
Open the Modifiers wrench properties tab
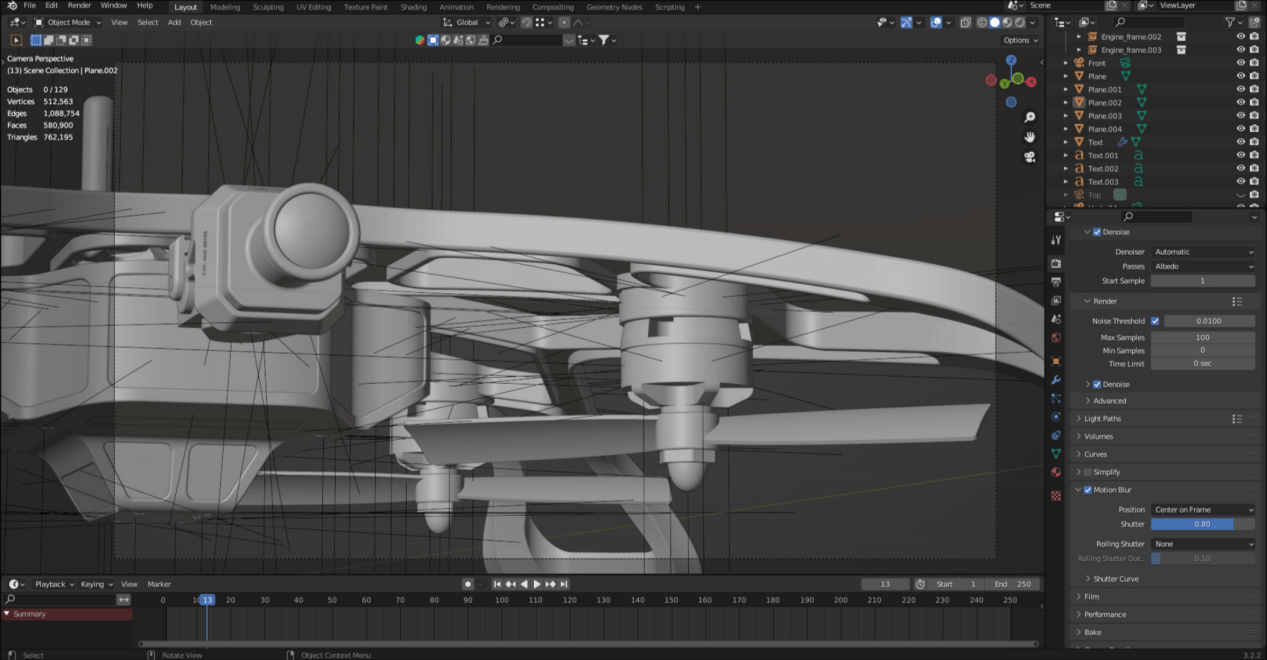[1056, 380]
